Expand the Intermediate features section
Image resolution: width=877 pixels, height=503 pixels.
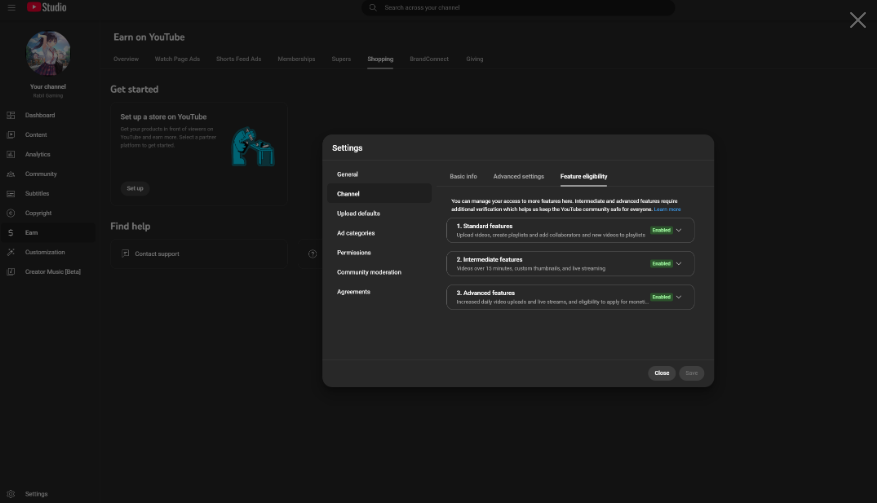pyautogui.click(x=678, y=264)
